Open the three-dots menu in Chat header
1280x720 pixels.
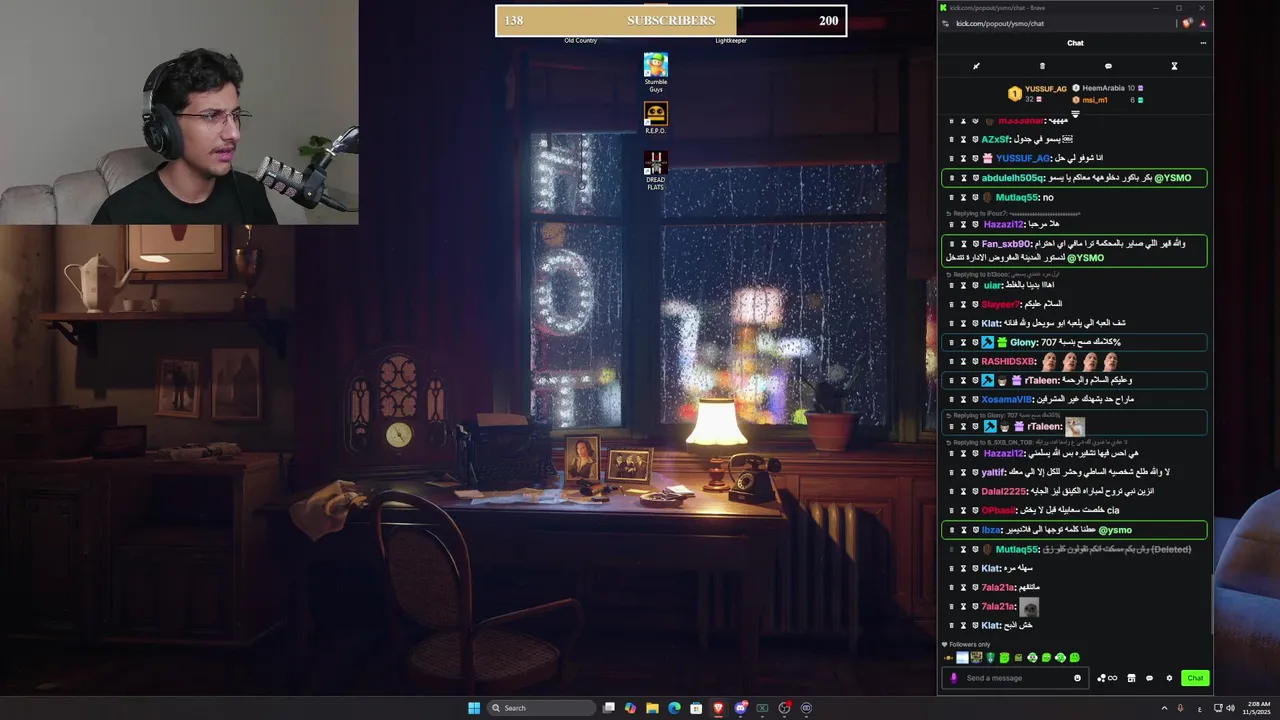click(1203, 43)
